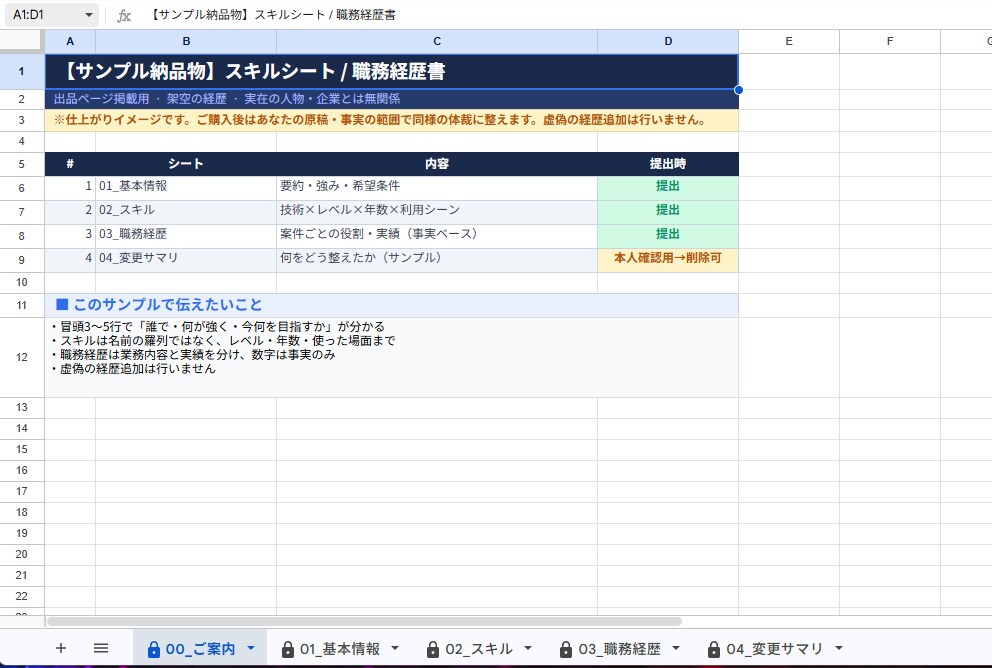Select column F header
The image size is (992, 668).
point(890,41)
